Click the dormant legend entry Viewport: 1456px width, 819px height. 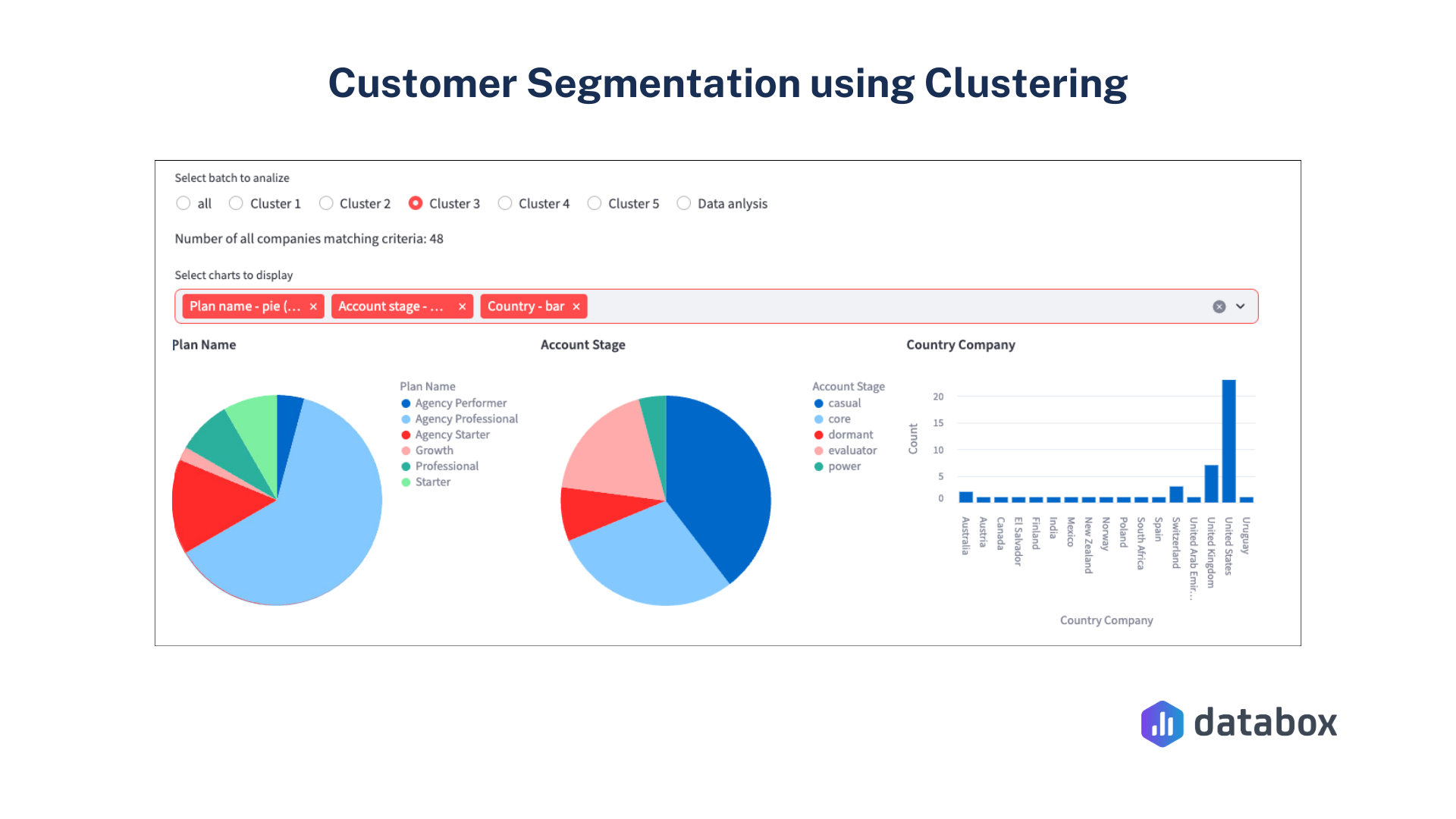843,435
